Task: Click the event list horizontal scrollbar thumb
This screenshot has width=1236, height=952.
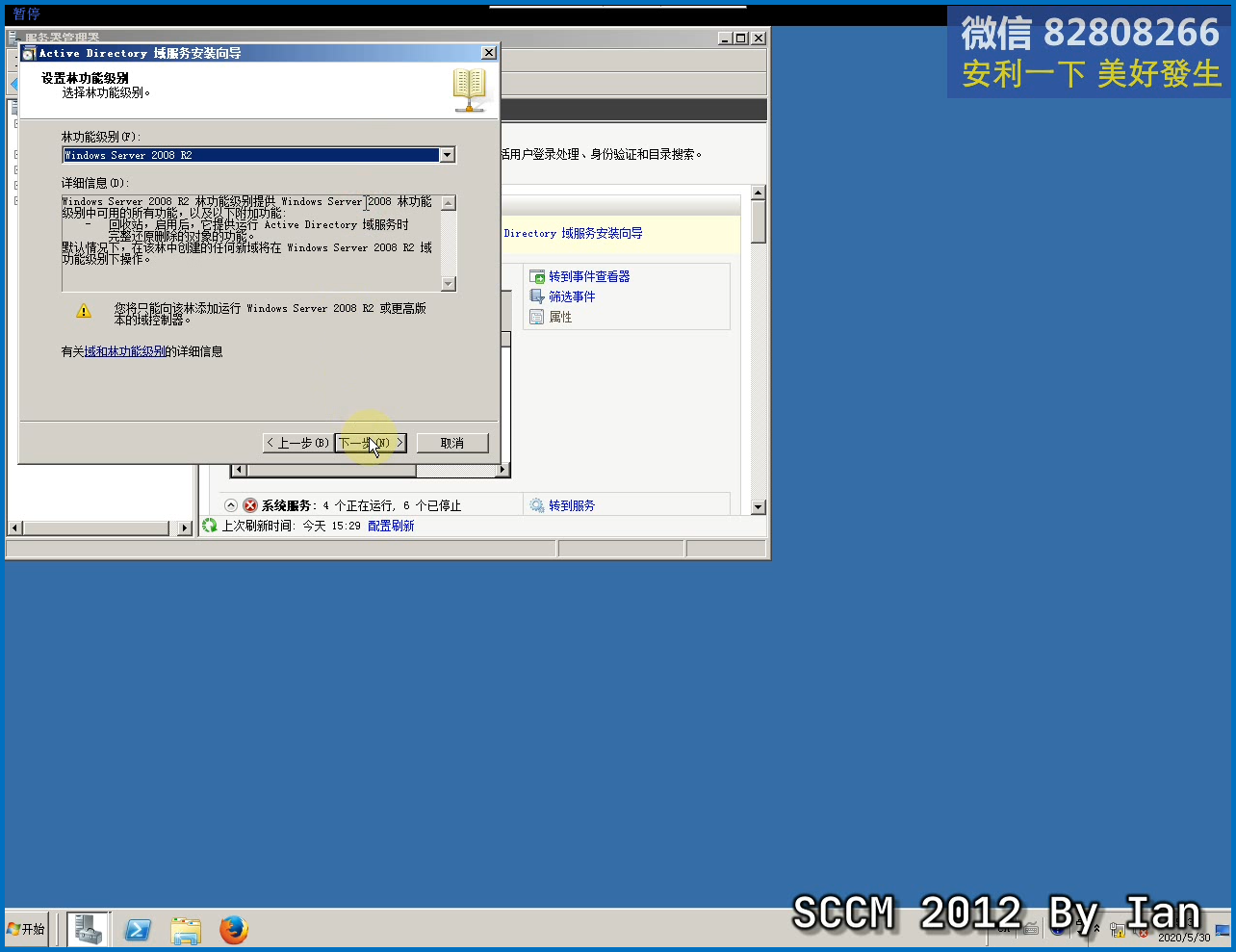Action: tap(331, 471)
